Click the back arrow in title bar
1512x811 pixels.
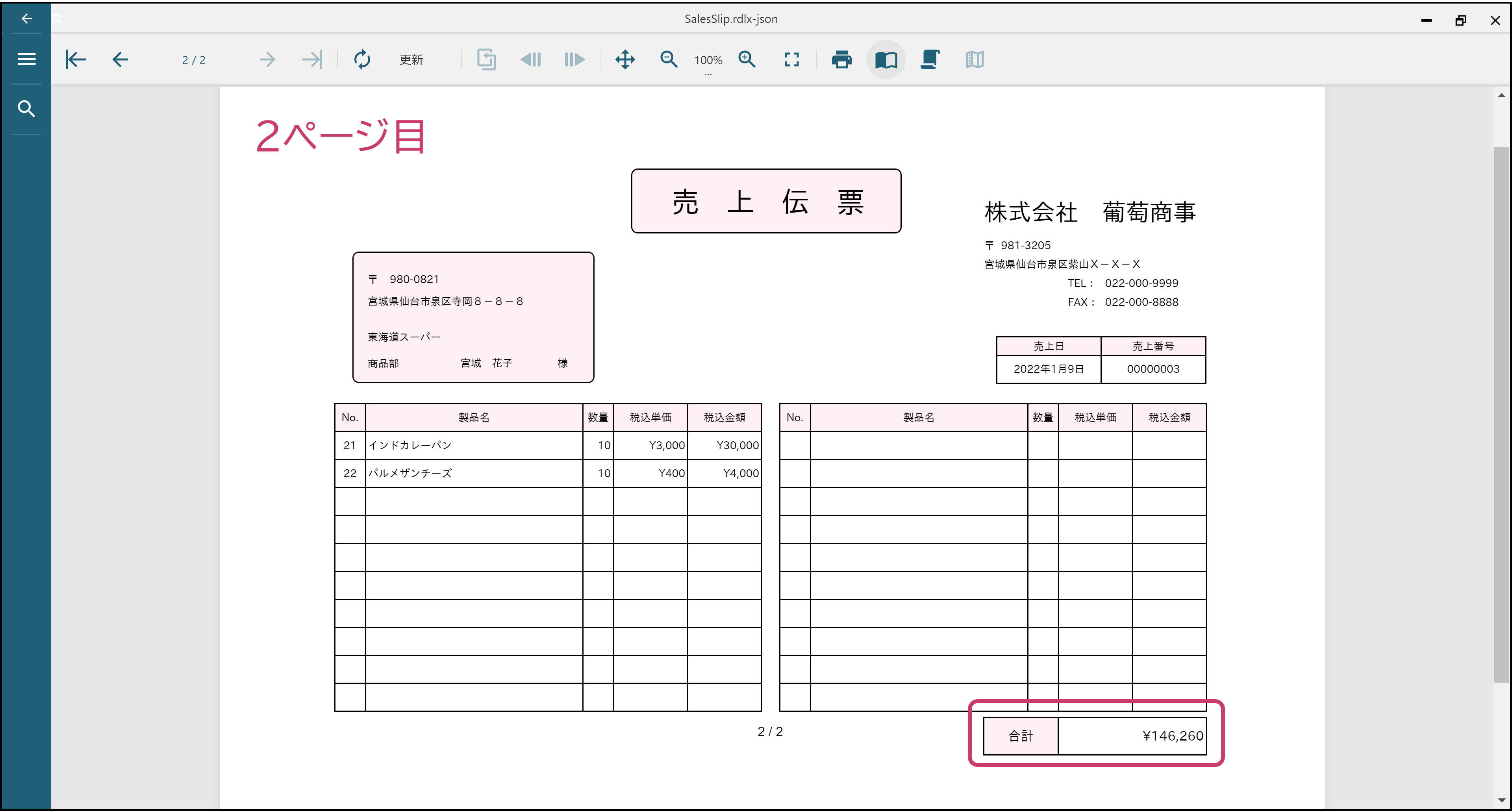tap(26, 19)
